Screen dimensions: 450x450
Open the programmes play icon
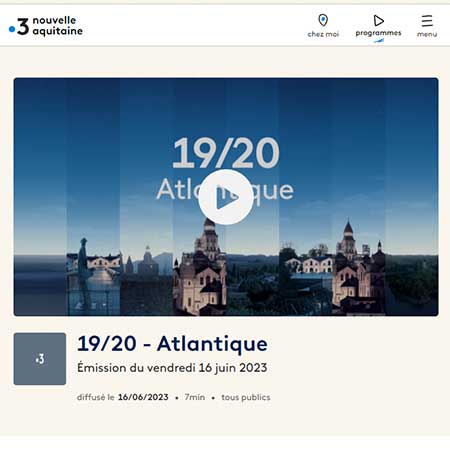(378, 20)
